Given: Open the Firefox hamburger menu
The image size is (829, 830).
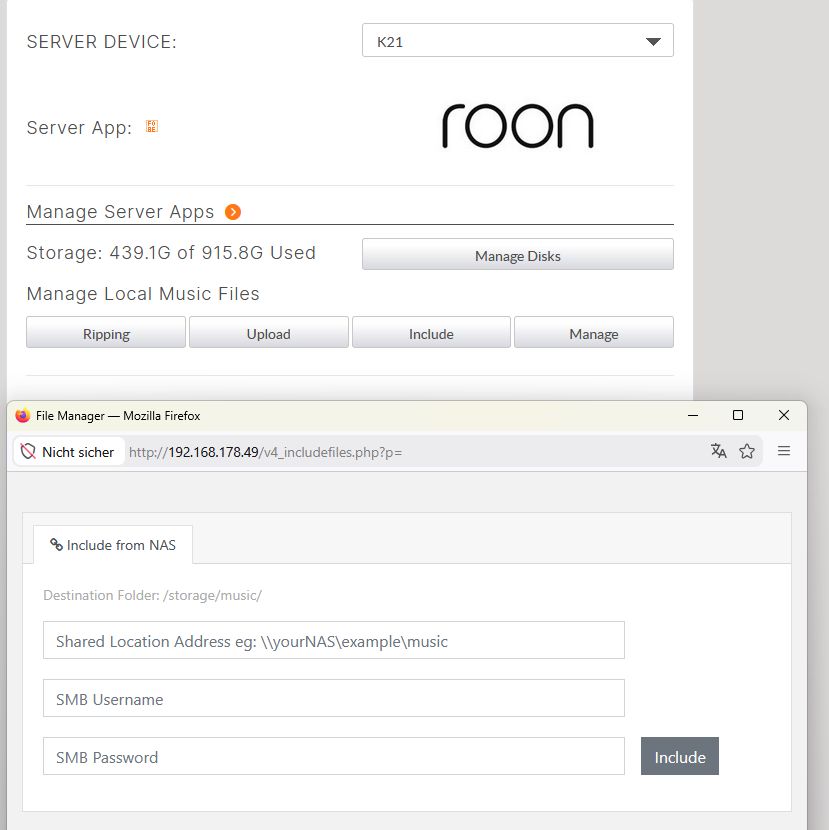Looking at the screenshot, I should (784, 451).
